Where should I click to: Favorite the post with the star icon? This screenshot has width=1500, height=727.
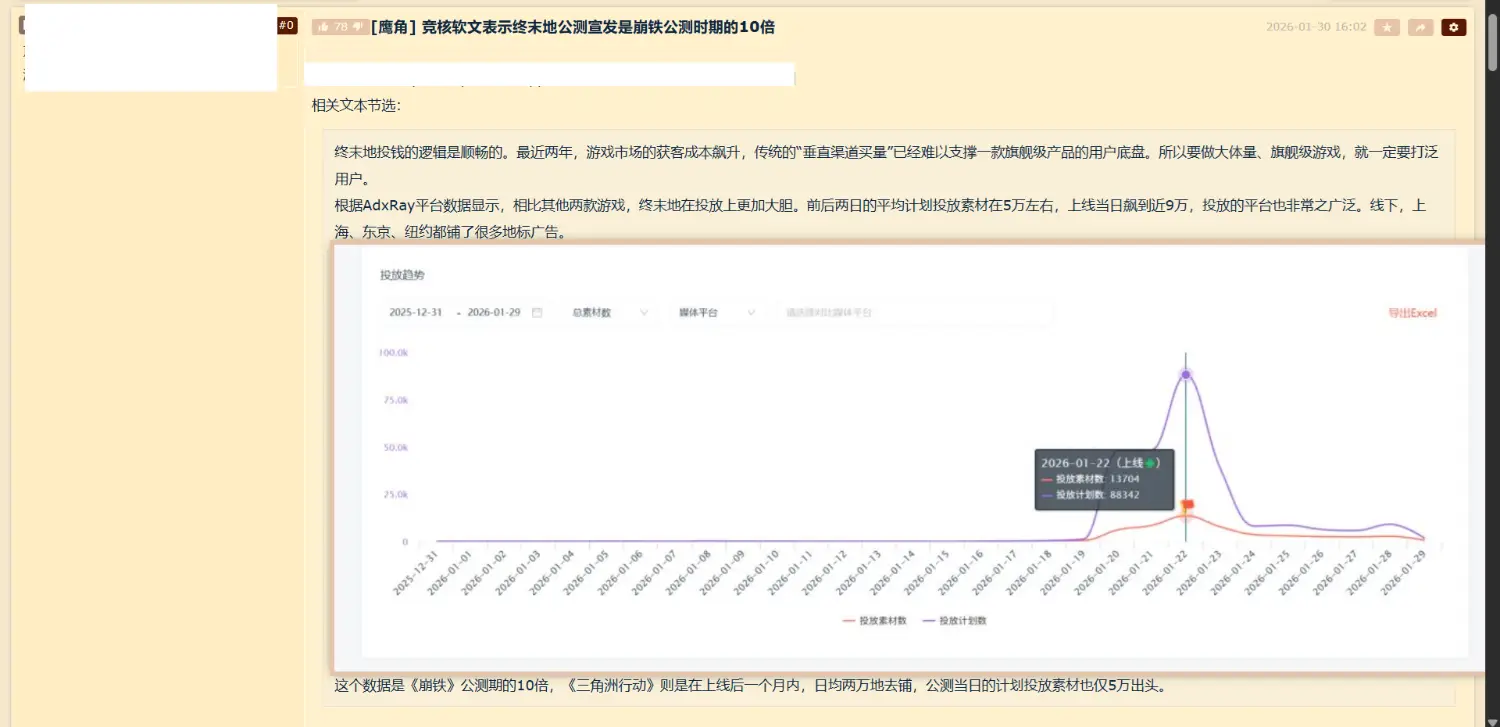[x=1387, y=28]
